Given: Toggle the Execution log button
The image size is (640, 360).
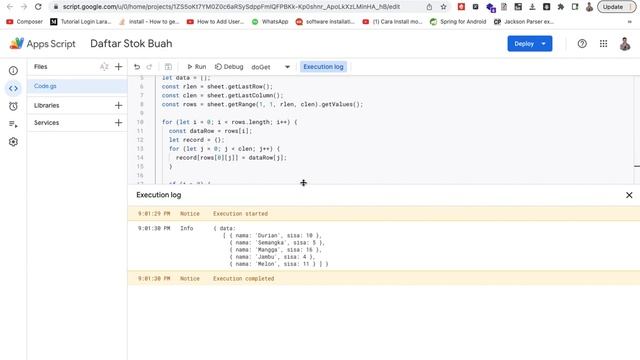Looking at the screenshot, I should pyautogui.click(x=323, y=67).
